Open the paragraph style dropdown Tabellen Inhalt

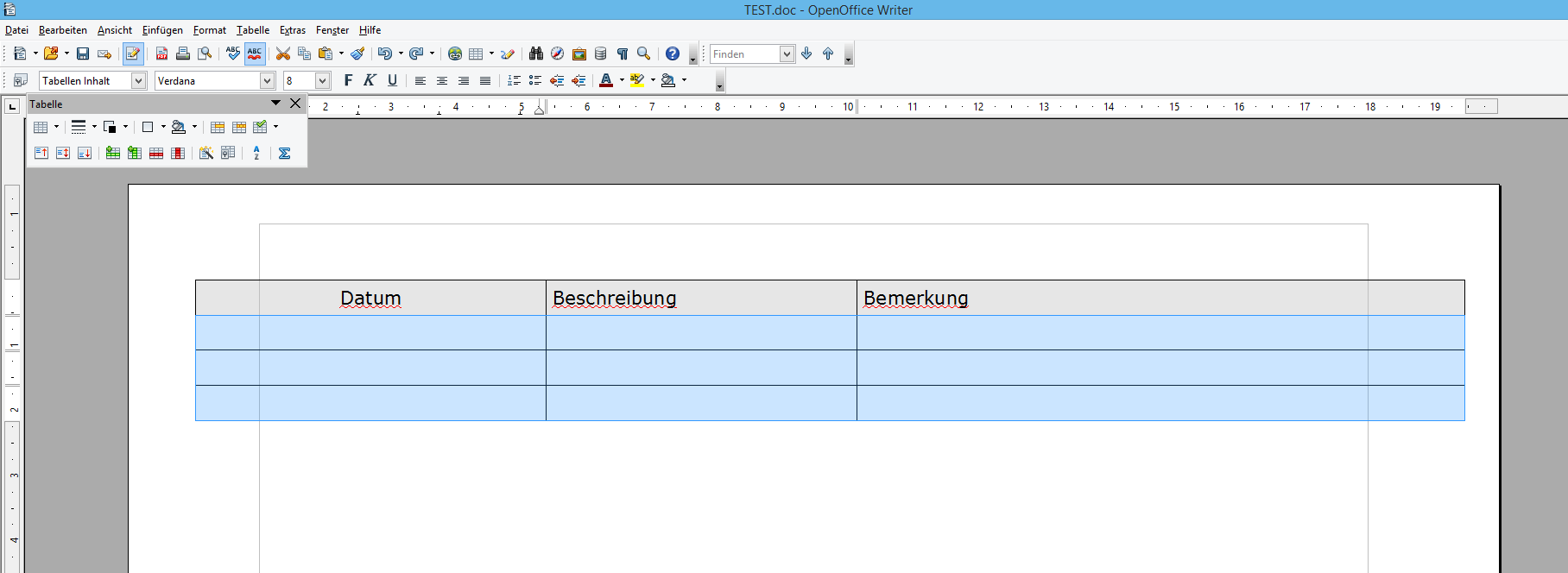point(138,80)
